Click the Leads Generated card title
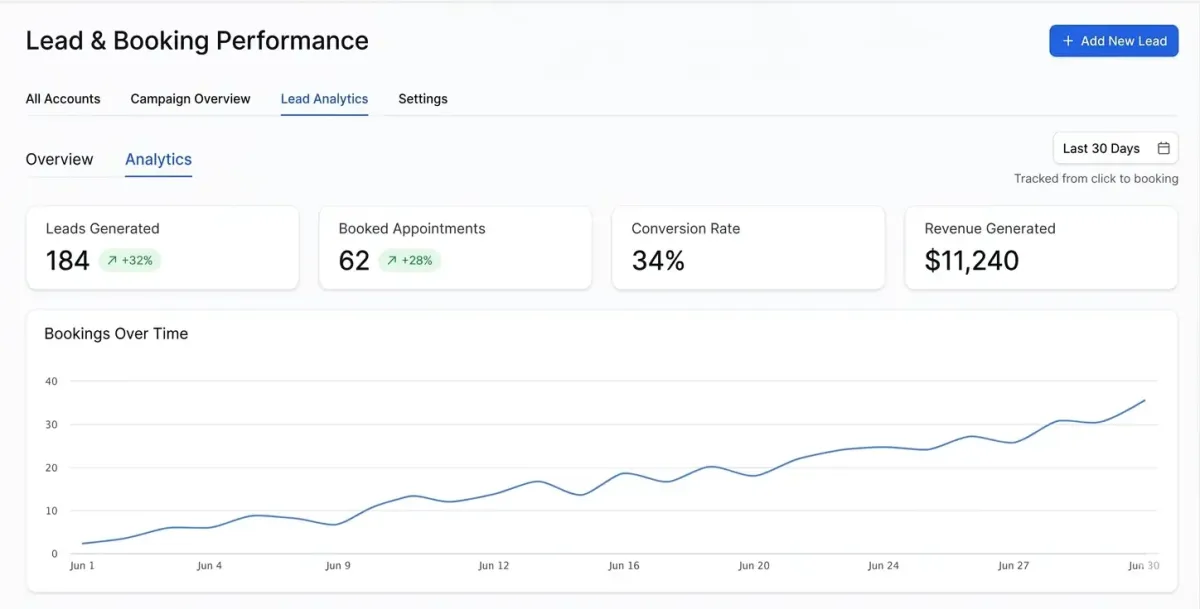1200x609 pixels. pyautogui.click(x=102, y=228)
